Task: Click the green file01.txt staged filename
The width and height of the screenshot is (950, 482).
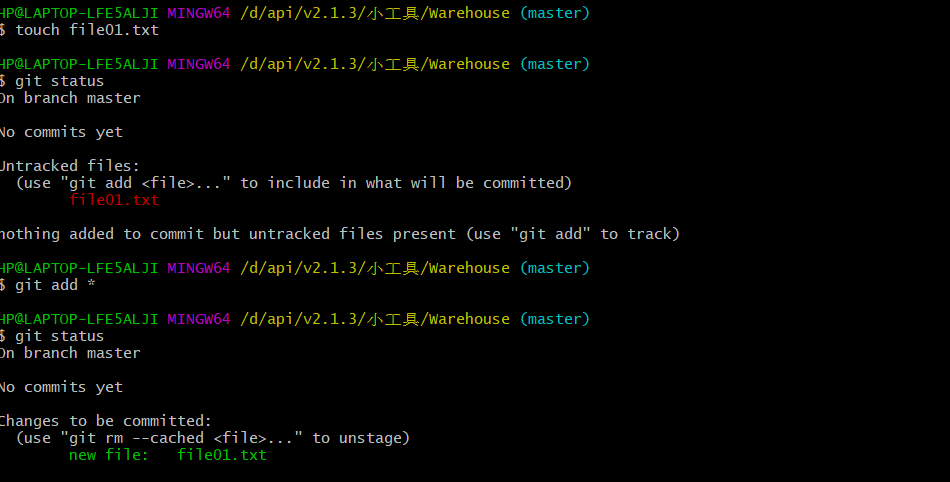Action: (x=222, y=455)
